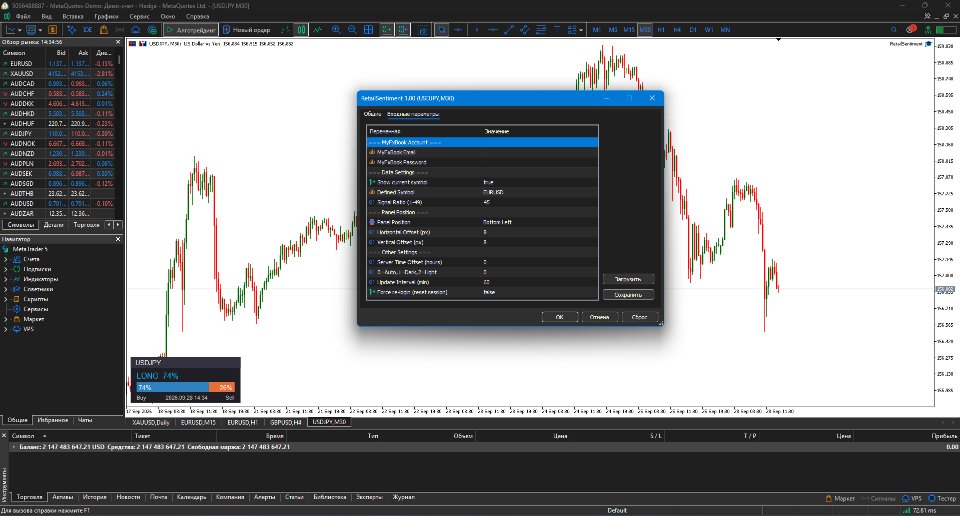The width and height of the screenshot is (960, 516).
Task: Expand the Подписки node in Navigator
Action: [x=6, y=269]
